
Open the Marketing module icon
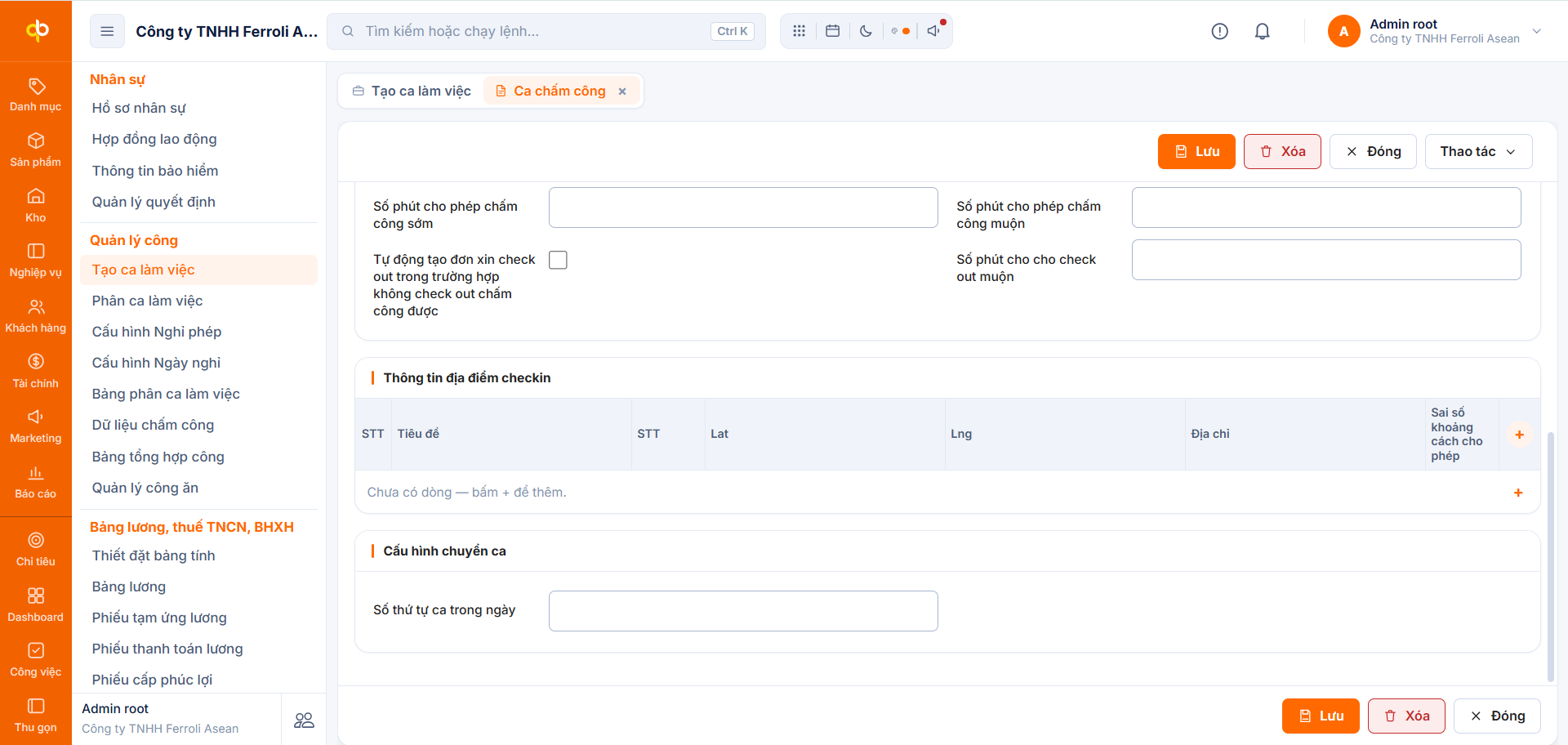pos(35,426)
